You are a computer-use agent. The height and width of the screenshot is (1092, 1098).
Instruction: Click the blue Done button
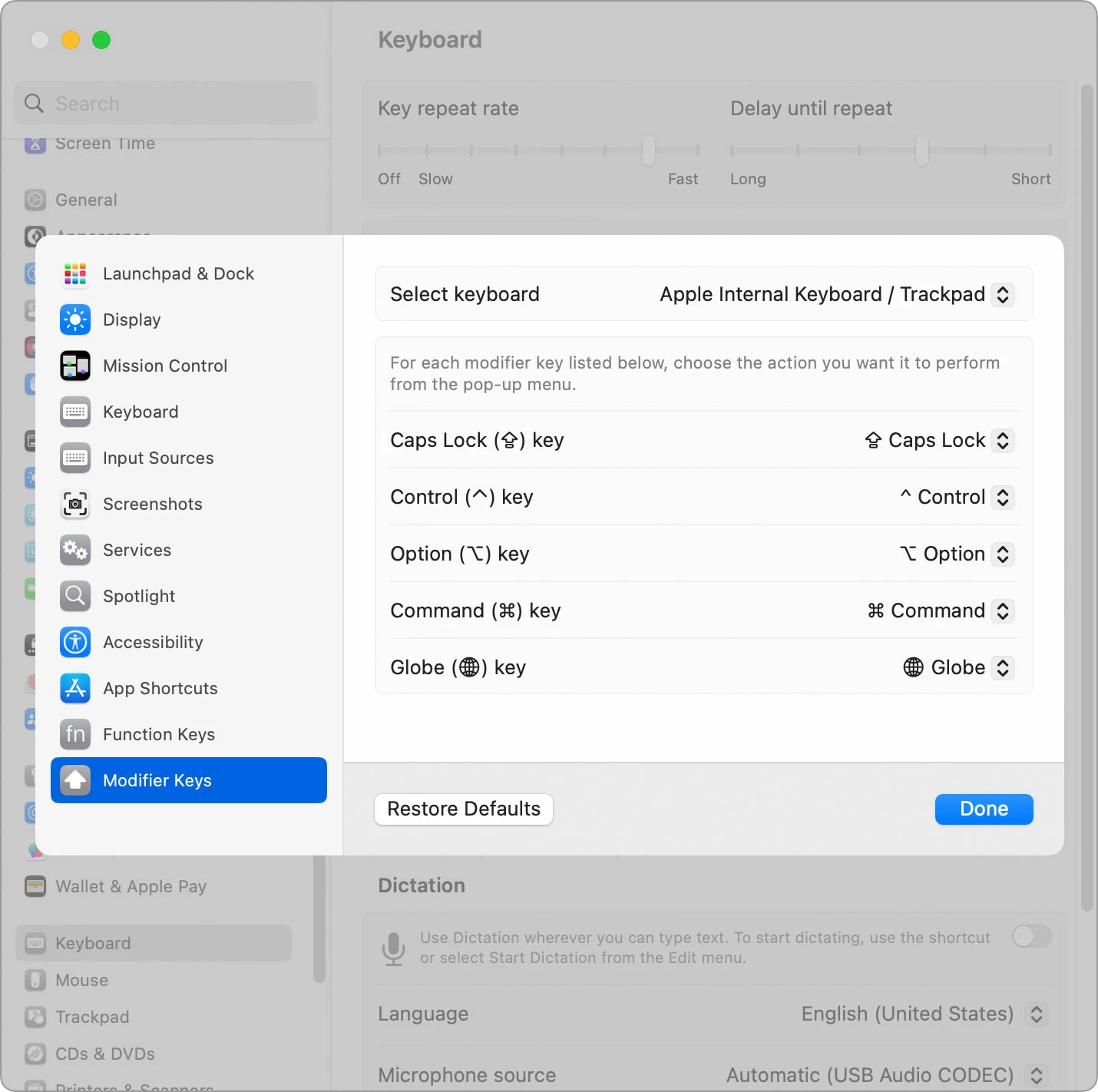click(x=984, y=809)
